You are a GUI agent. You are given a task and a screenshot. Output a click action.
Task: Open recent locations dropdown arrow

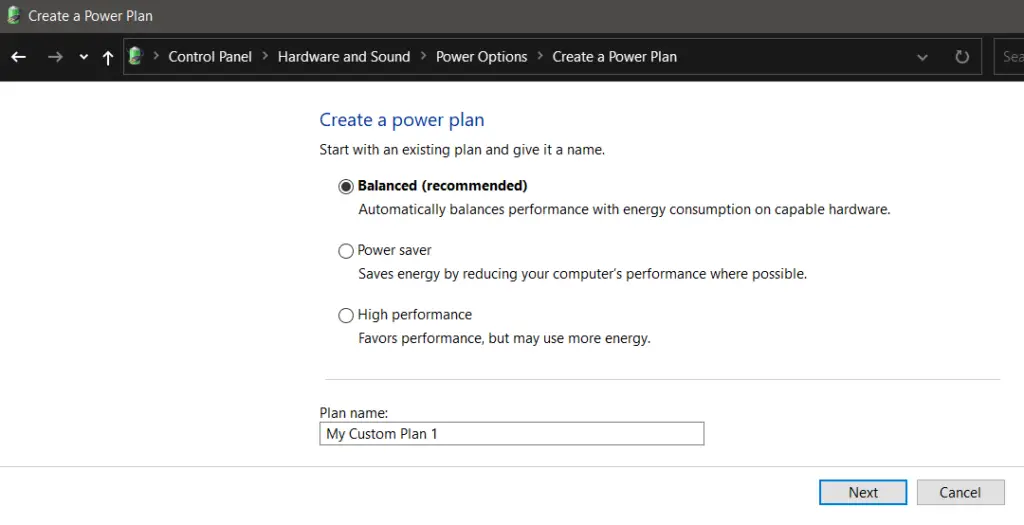(x=84, y=57)
